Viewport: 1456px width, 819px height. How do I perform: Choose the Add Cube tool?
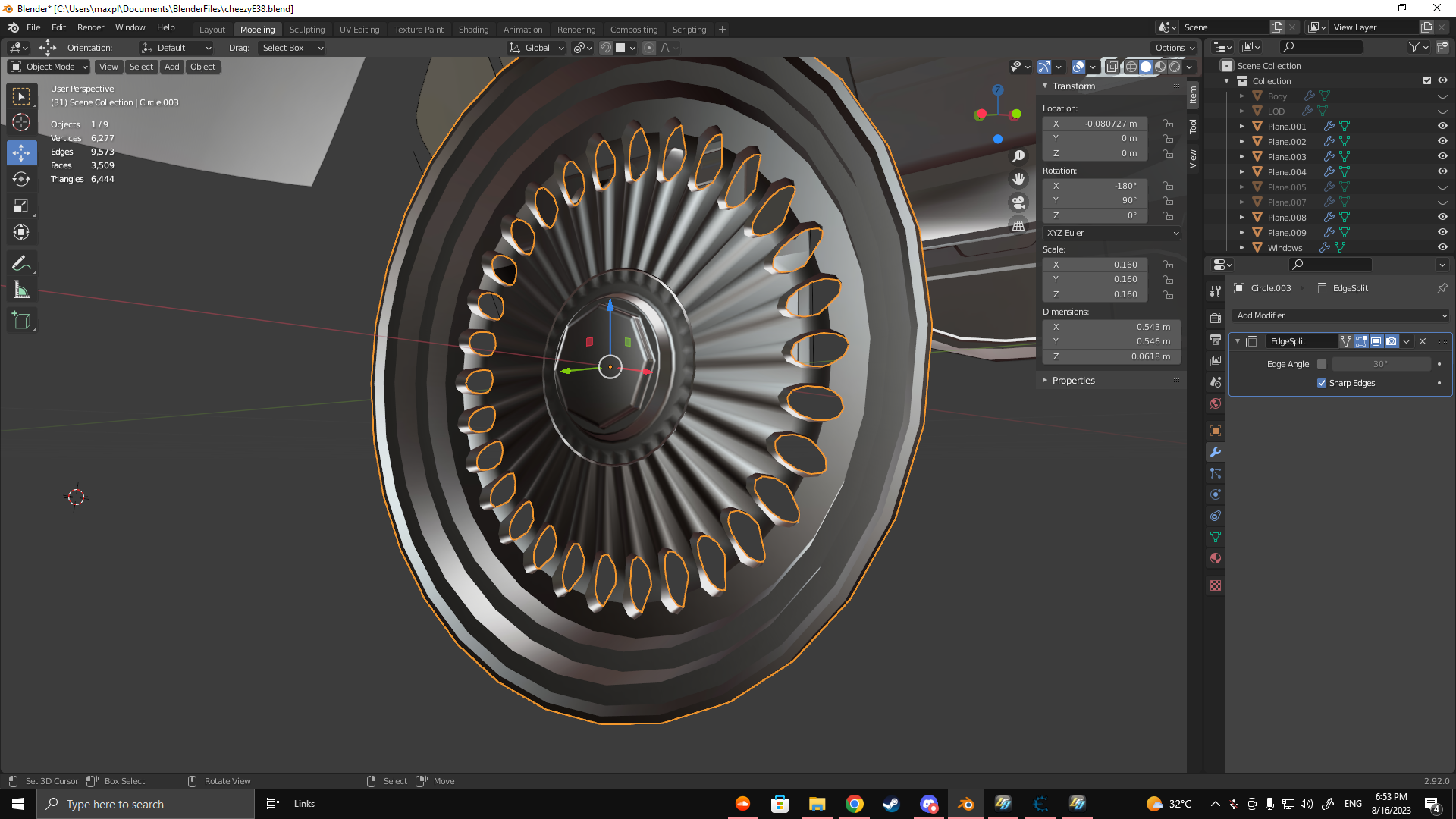[21, 321]
